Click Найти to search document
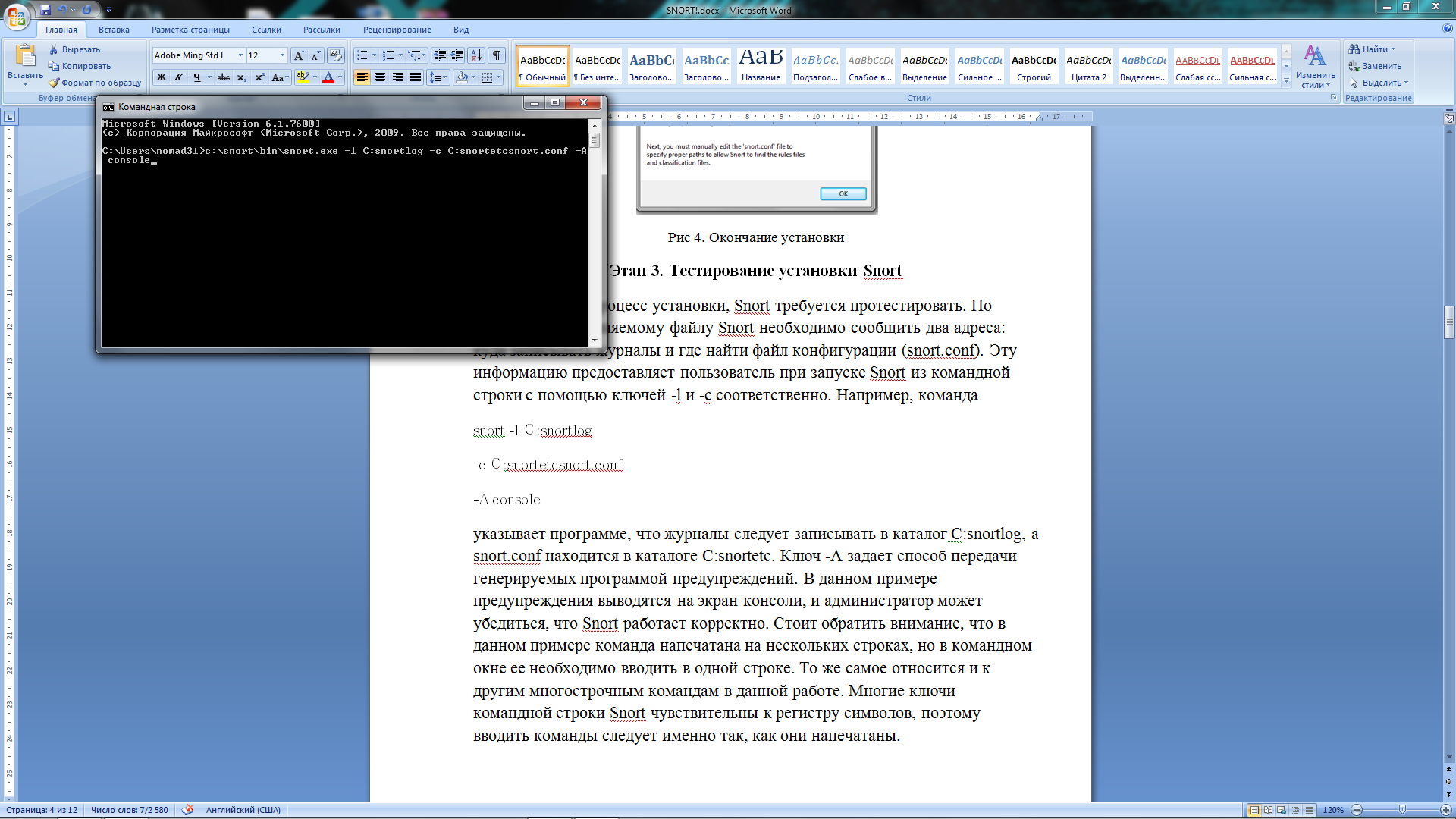Screen dimensions: 1456x819 1372,49
